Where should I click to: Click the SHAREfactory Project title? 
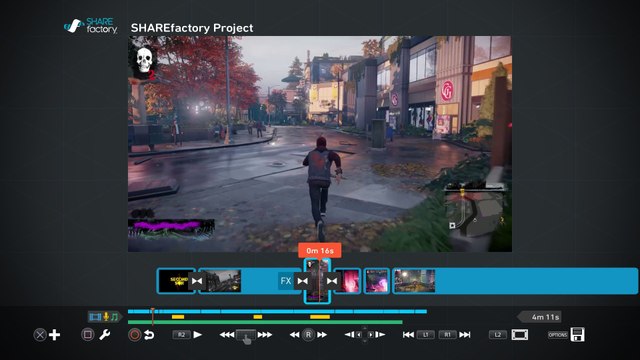192,28
